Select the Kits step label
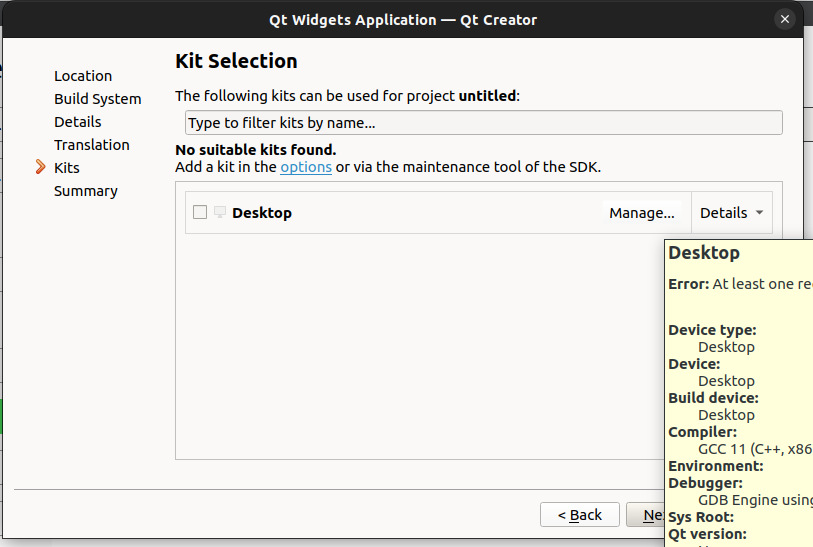The height and width of the screenshot is (547, 813). coord(67,168)
